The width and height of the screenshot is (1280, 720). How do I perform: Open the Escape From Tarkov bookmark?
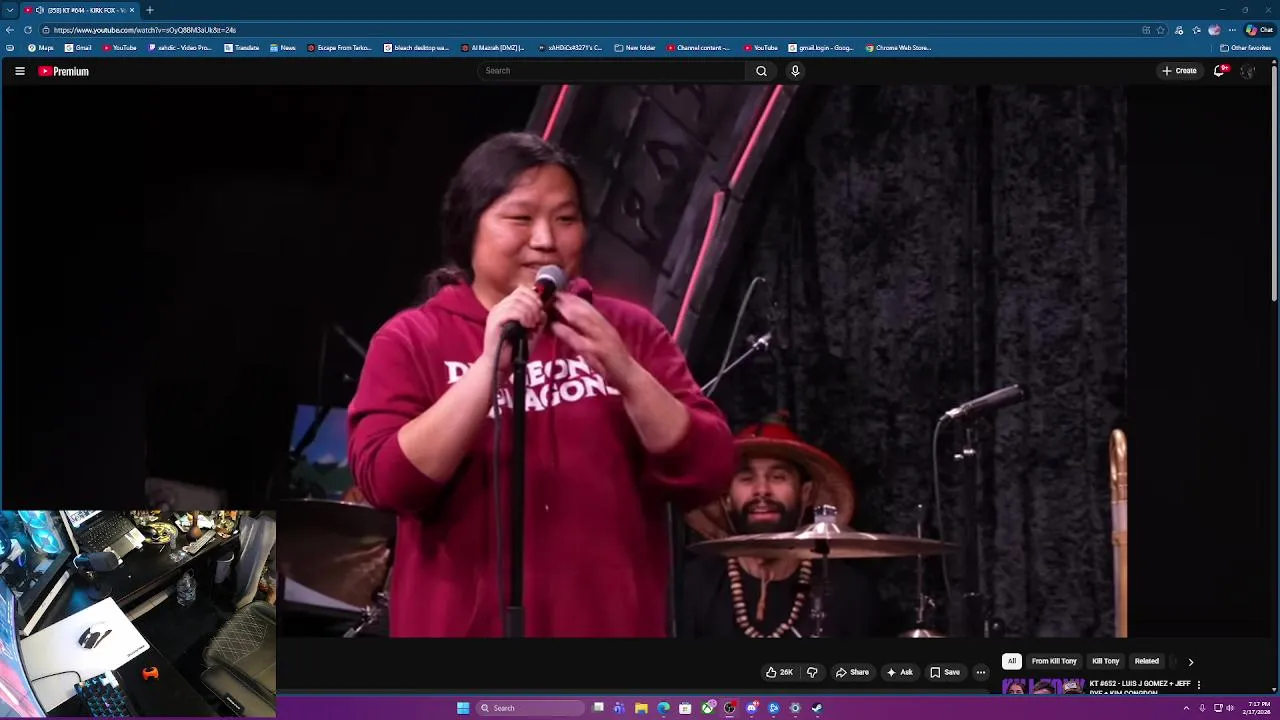(339, 48)
